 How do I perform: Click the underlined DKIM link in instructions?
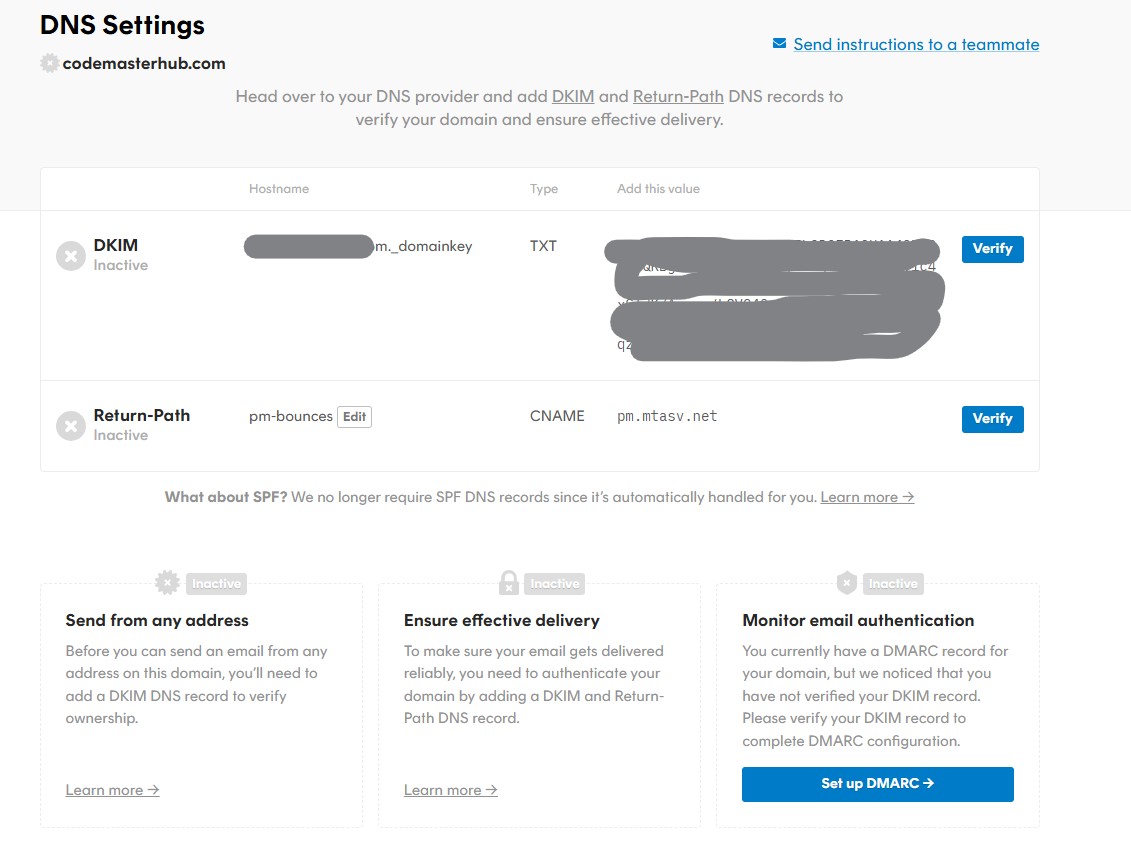pyautogui.click(x=573, y=97)
